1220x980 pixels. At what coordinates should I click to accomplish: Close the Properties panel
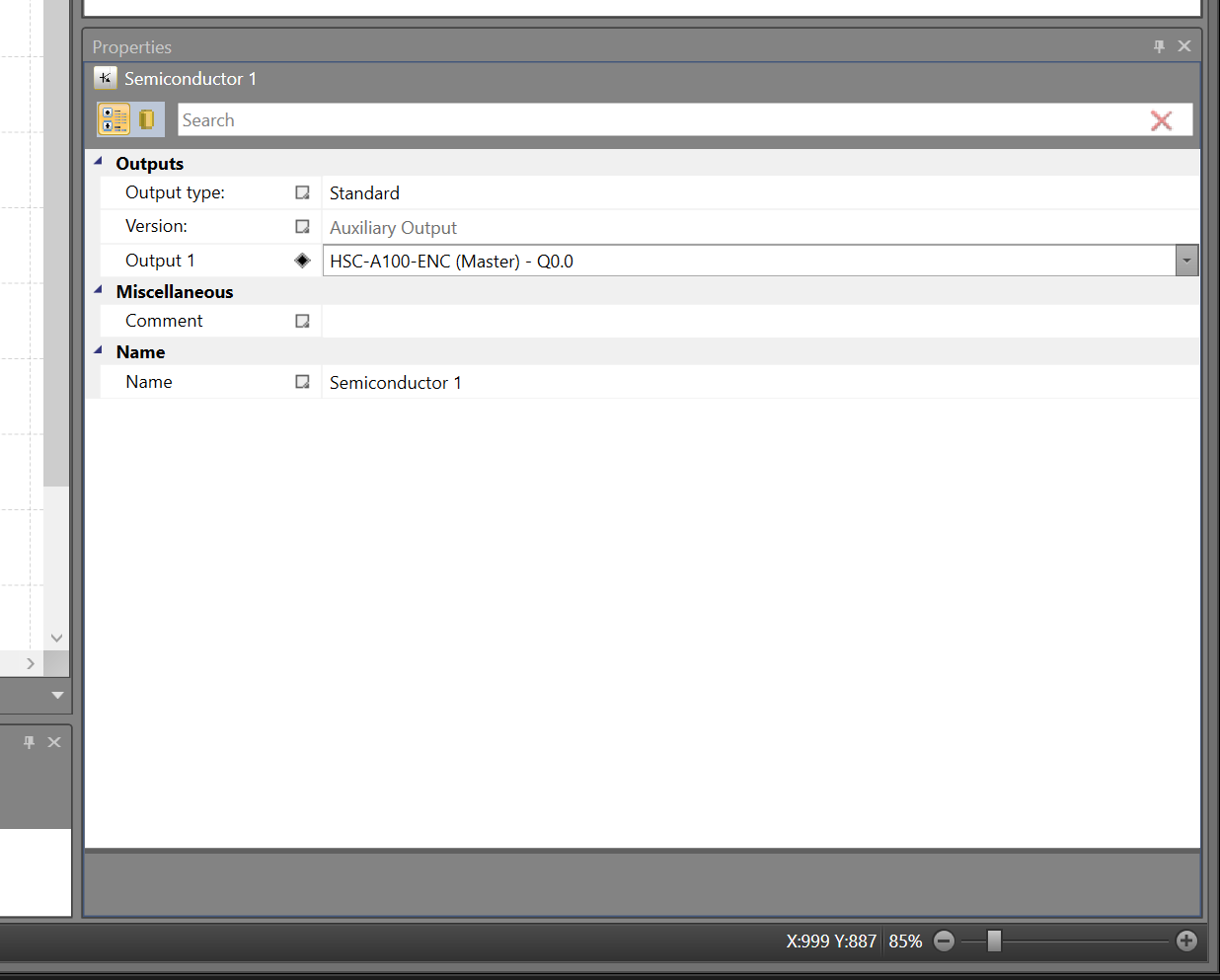pos(1184,46)
